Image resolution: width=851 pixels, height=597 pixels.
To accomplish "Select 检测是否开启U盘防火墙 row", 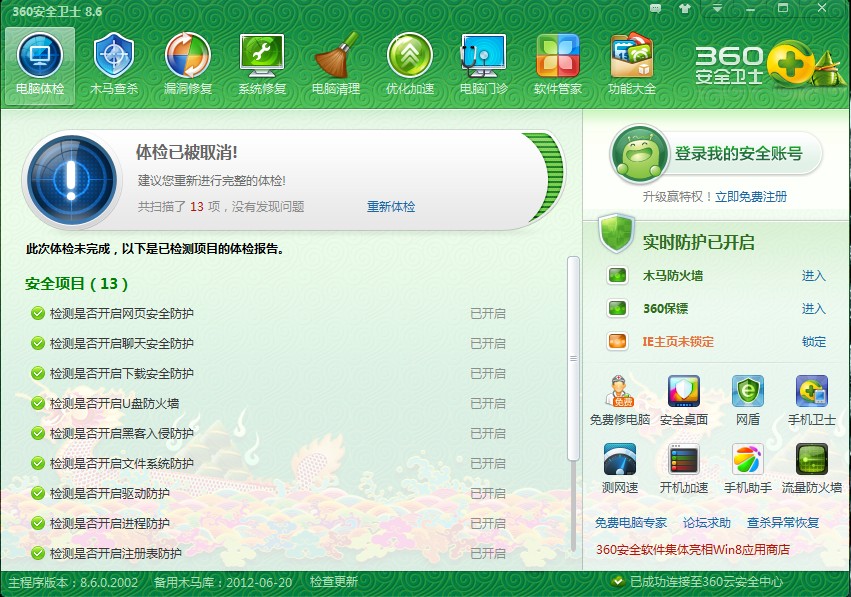I will 268,404.
